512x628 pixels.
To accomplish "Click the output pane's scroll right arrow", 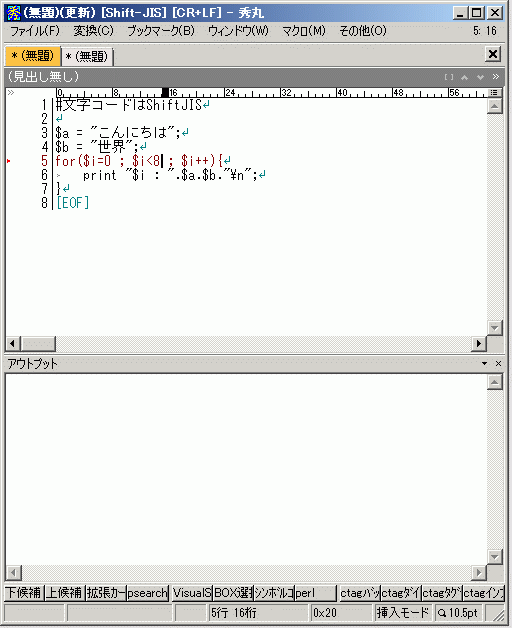I will [478, 573].
